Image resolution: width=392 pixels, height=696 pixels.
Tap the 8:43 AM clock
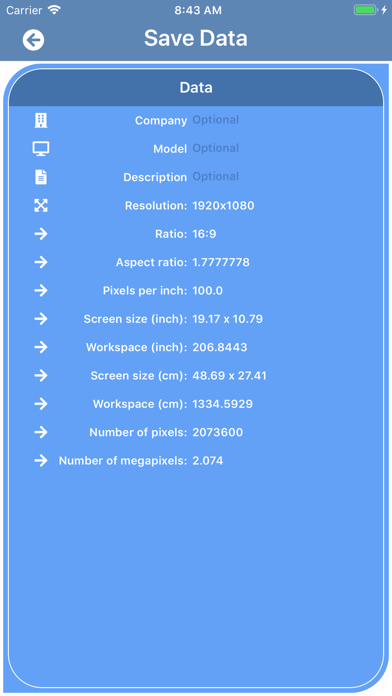click(x=198, y=10)
